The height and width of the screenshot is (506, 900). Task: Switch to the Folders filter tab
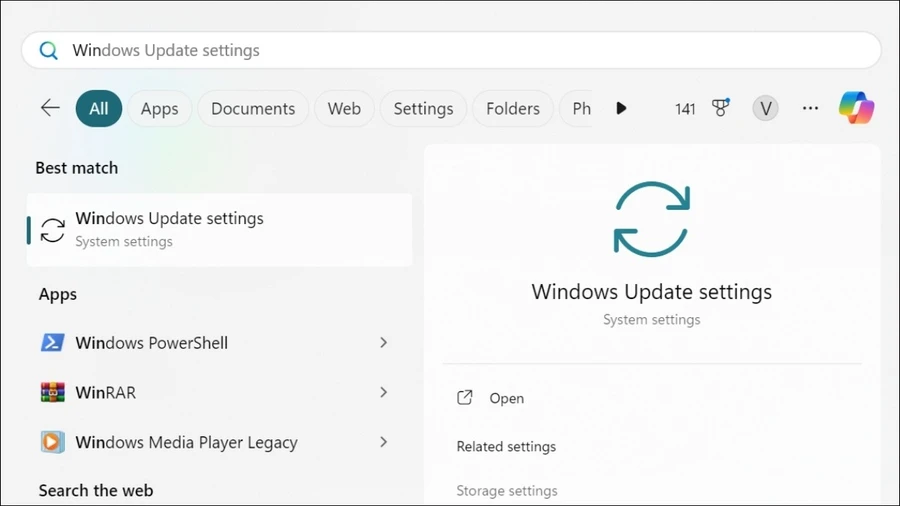pos(513,108)
